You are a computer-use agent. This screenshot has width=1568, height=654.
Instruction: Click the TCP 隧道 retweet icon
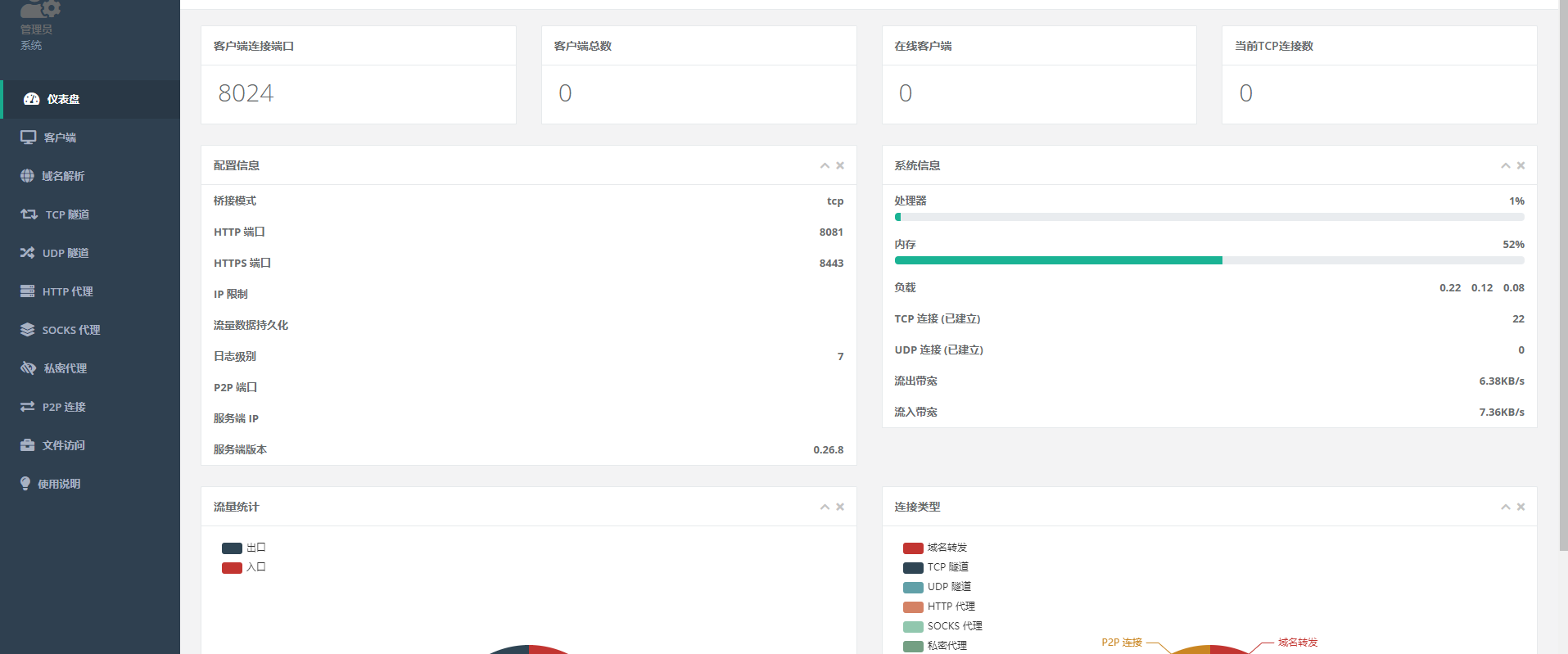point(29,214)
